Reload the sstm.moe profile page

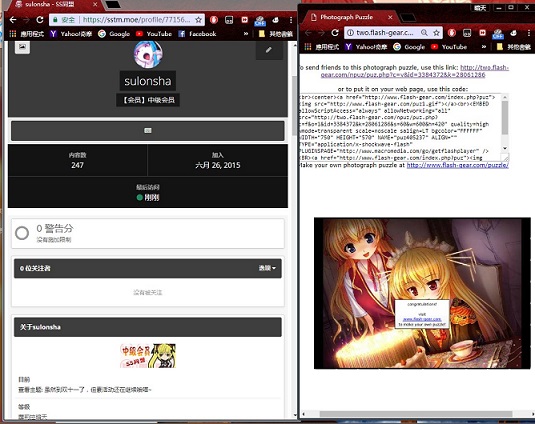click(x=40, y=20)
